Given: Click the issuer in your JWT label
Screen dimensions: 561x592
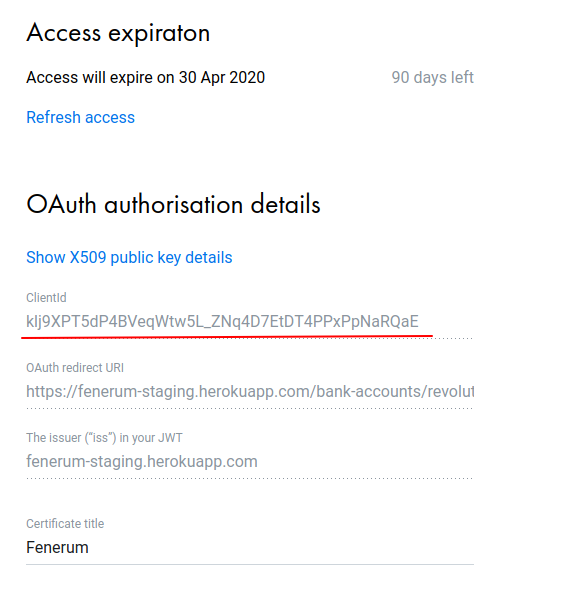Looking at the screenshot, I should click(x=104, y=438).
